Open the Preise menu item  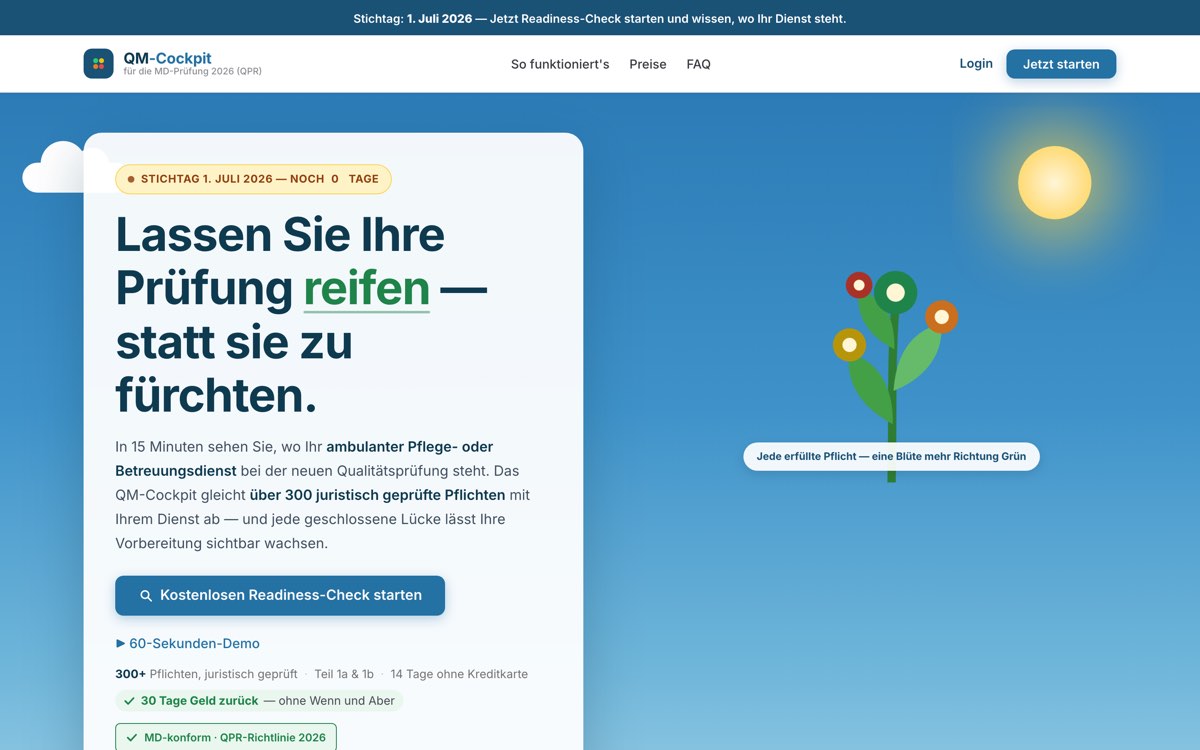(x=648, y=64)
